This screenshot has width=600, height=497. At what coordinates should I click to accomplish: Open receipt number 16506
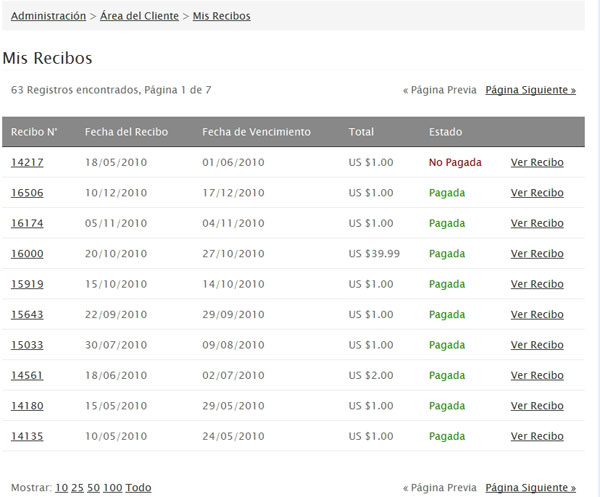[x=27, y=193]
